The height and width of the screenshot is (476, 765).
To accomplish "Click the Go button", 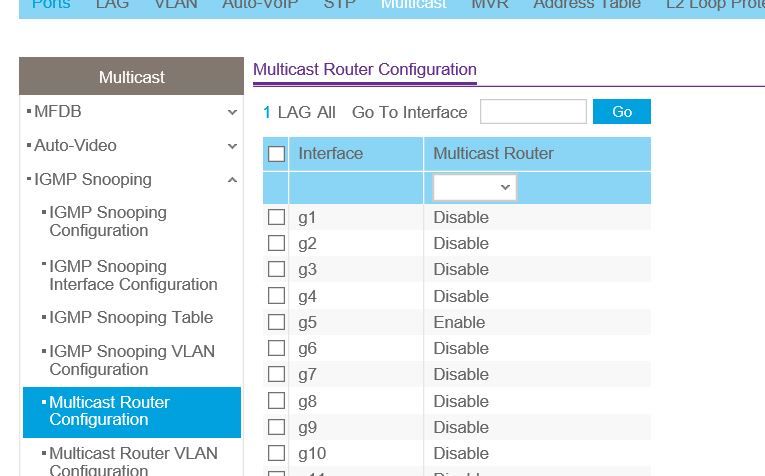I will click(622, 112).
